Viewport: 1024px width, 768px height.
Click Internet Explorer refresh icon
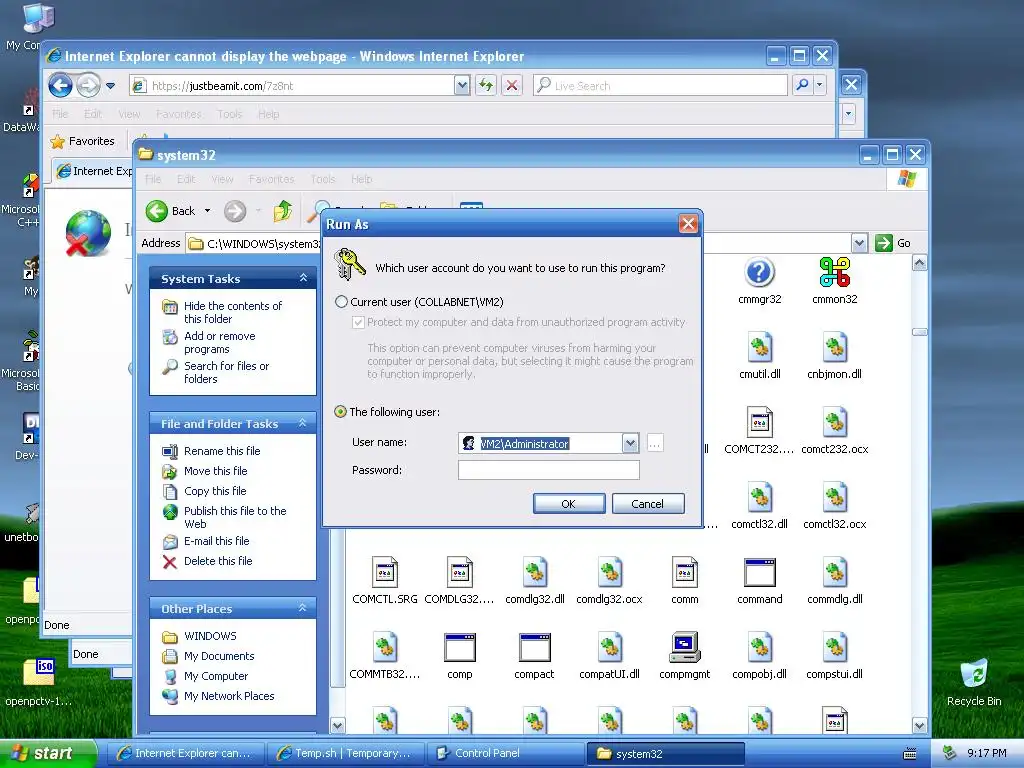pos(486,86)
